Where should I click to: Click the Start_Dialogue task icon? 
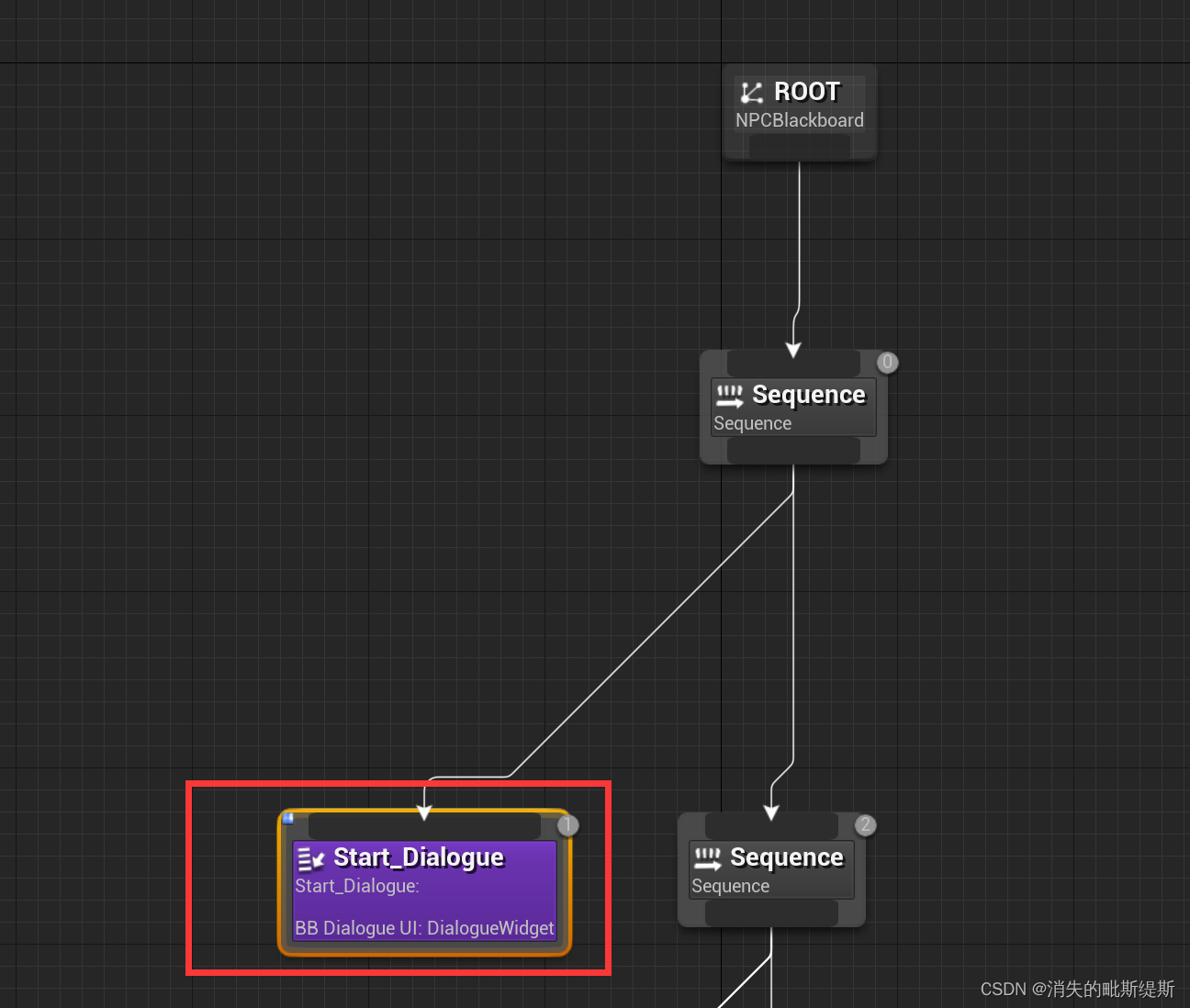[311, 858]
